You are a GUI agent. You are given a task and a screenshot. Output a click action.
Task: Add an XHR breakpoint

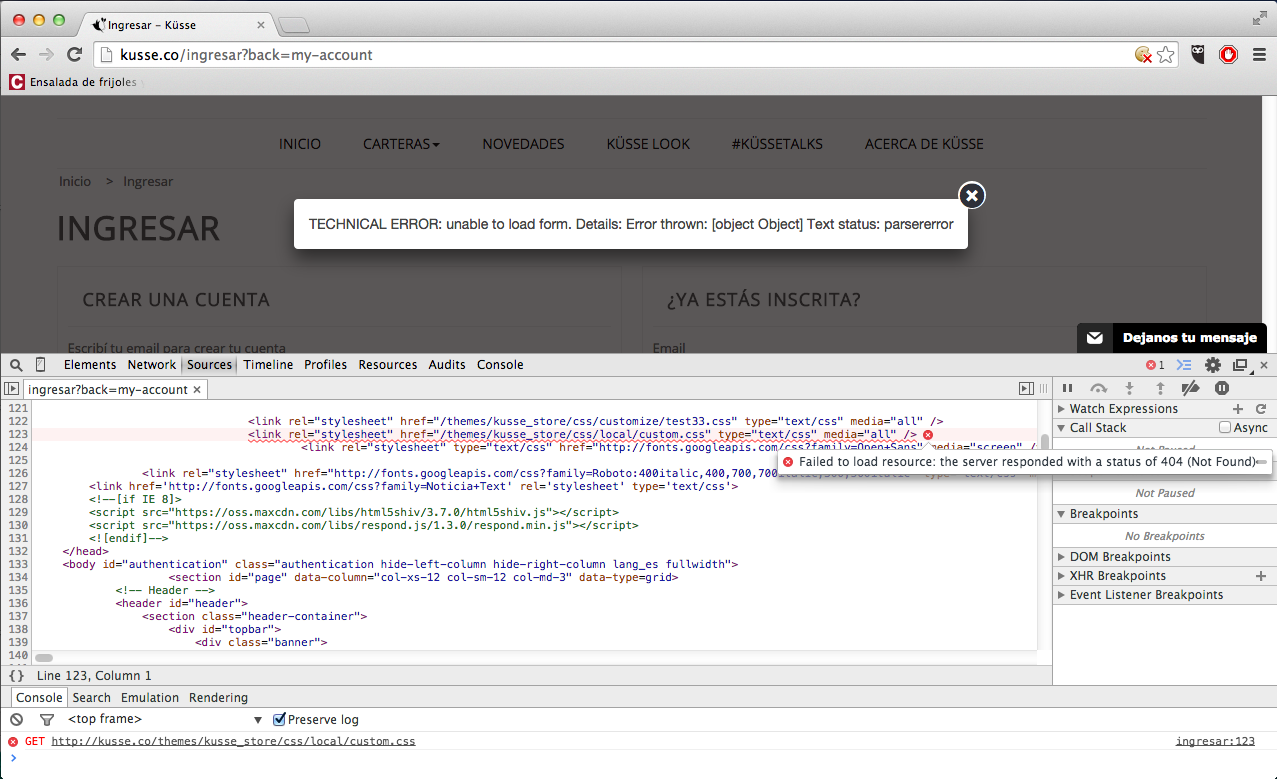pyautogui.click(x=1261, y=576)
